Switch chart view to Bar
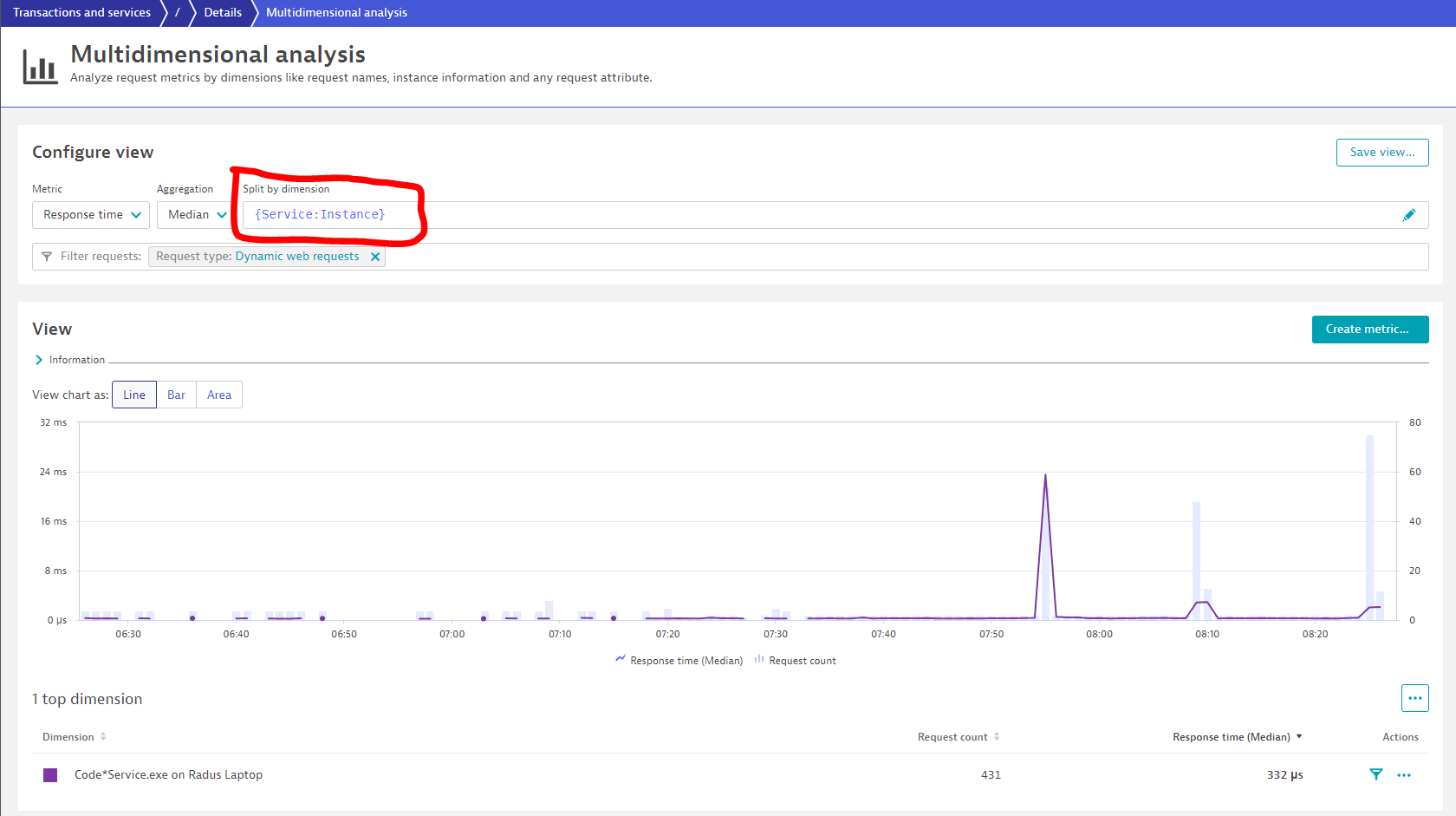Image resolution: width=1456 pixels, height=816 pixels. coord(176,395)
